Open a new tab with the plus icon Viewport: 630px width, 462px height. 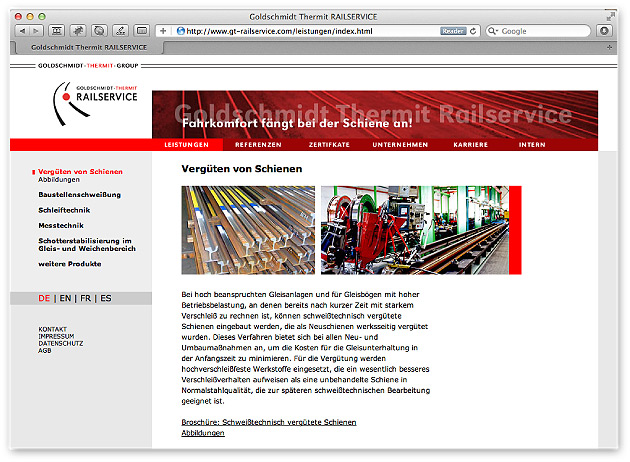[x=610, y=47]
